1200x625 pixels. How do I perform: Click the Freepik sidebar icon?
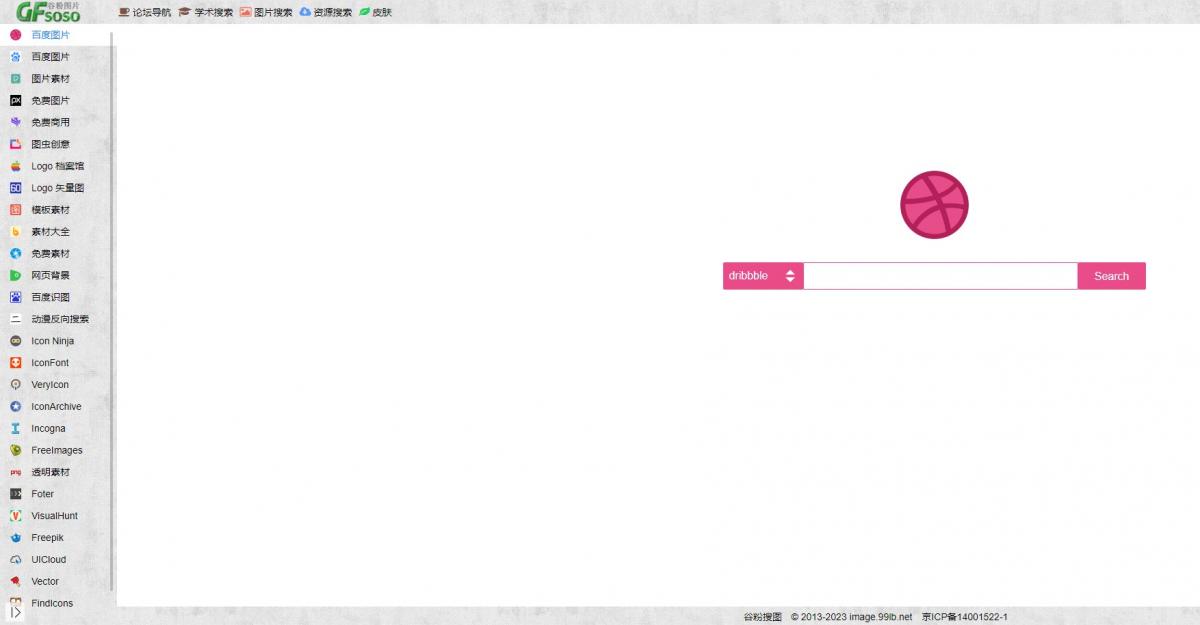[15, 538]
